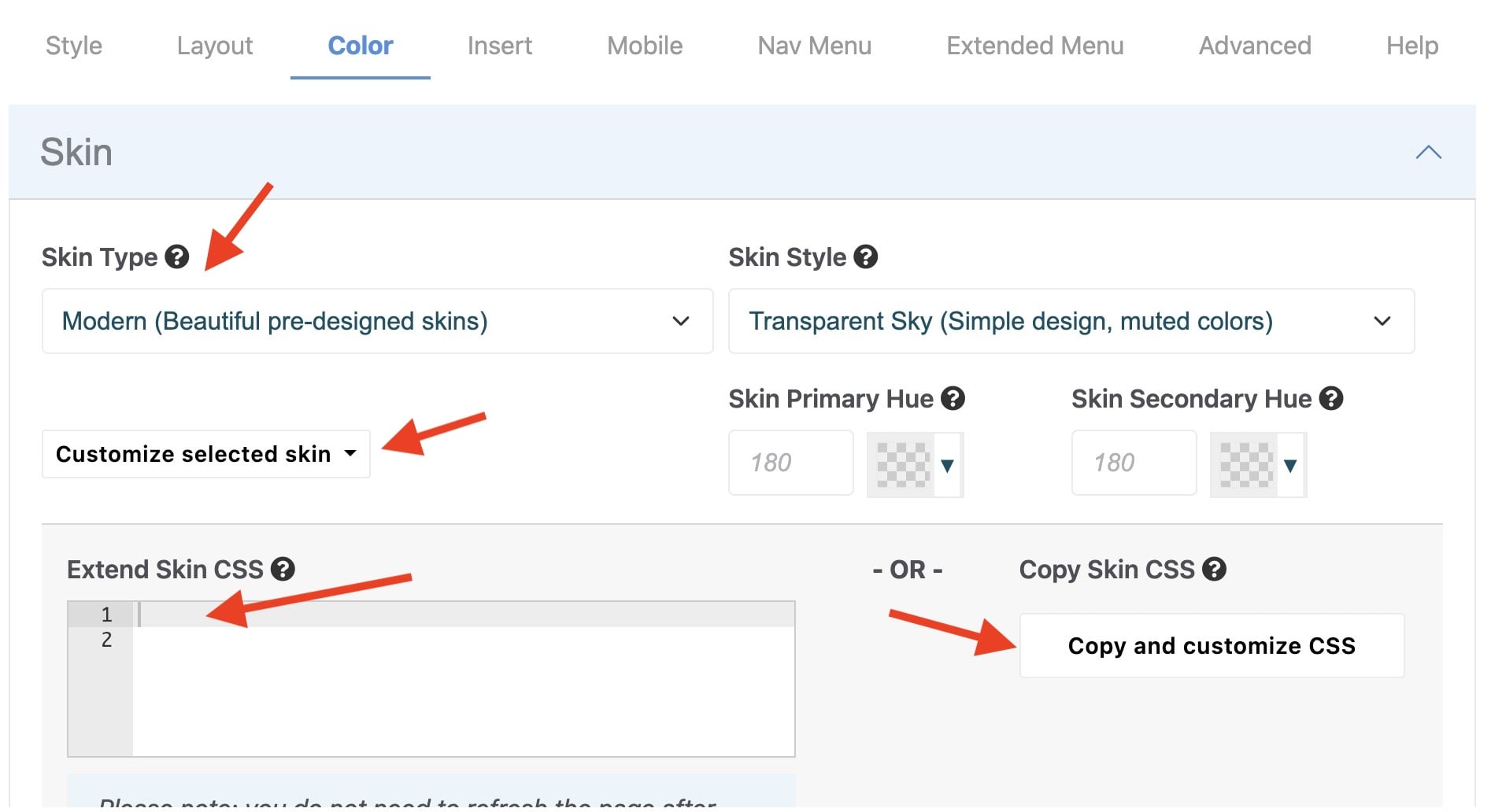Click the Extend Skin CSS help icon
The width and height of the screenshot is (1491, 812).
283,569
